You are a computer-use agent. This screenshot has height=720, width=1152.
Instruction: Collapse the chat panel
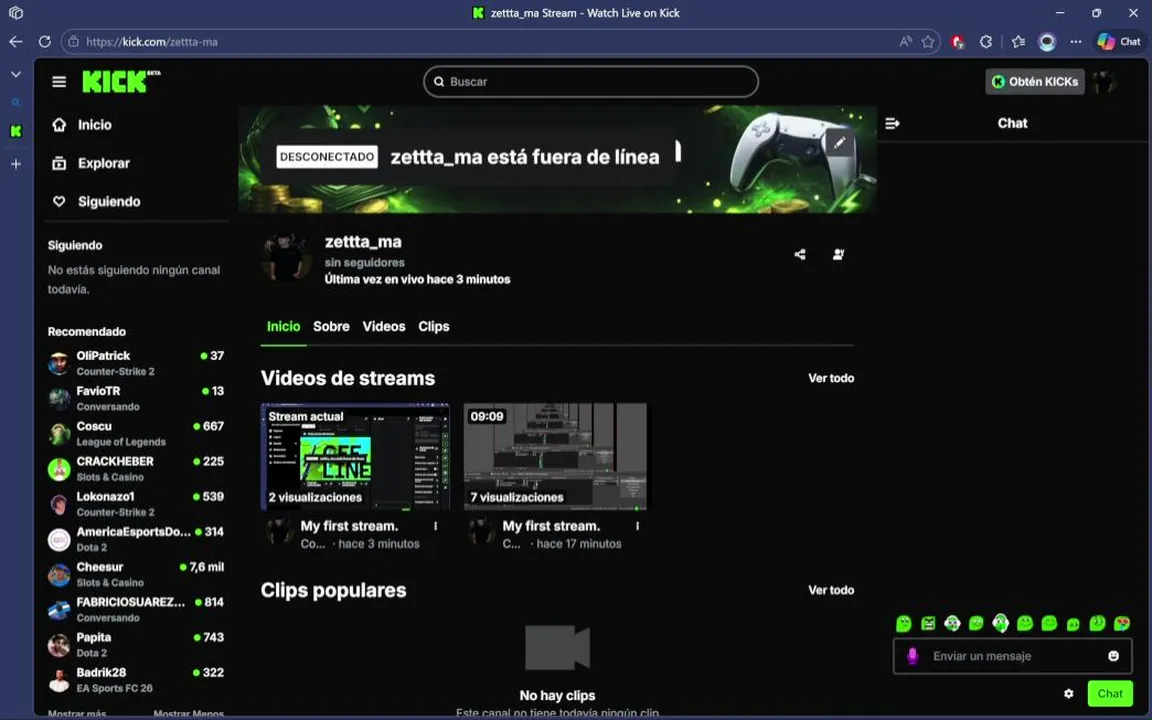pos(893,123)
